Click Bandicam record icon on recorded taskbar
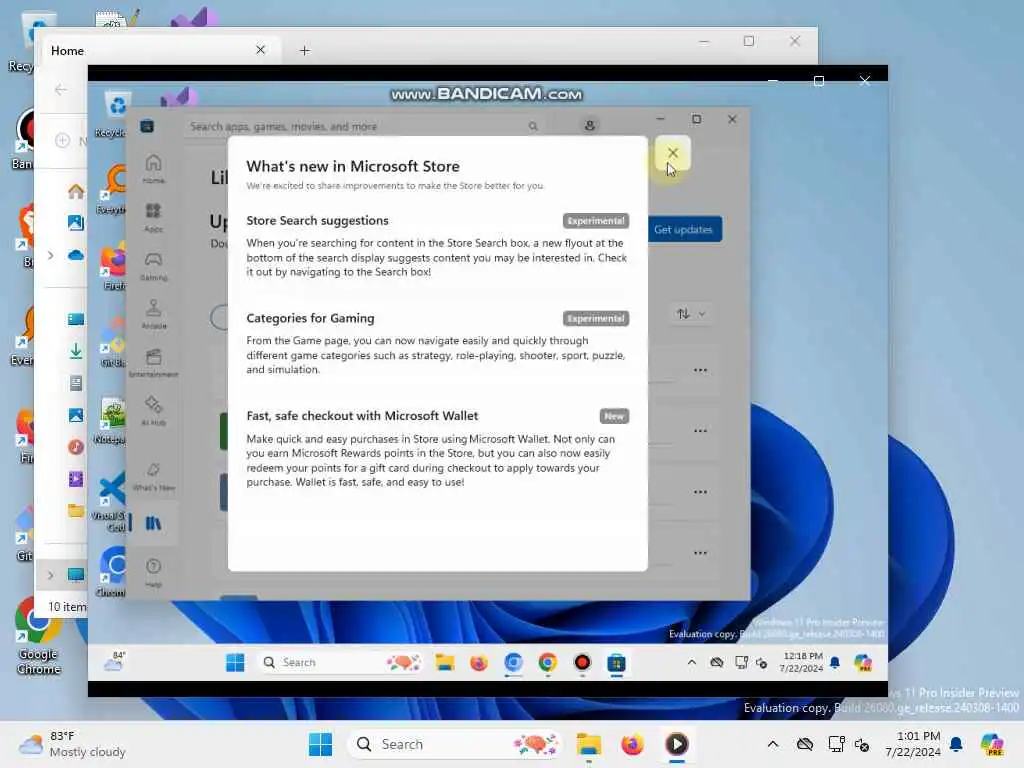The image size is (1024, 768). point(582,663)
